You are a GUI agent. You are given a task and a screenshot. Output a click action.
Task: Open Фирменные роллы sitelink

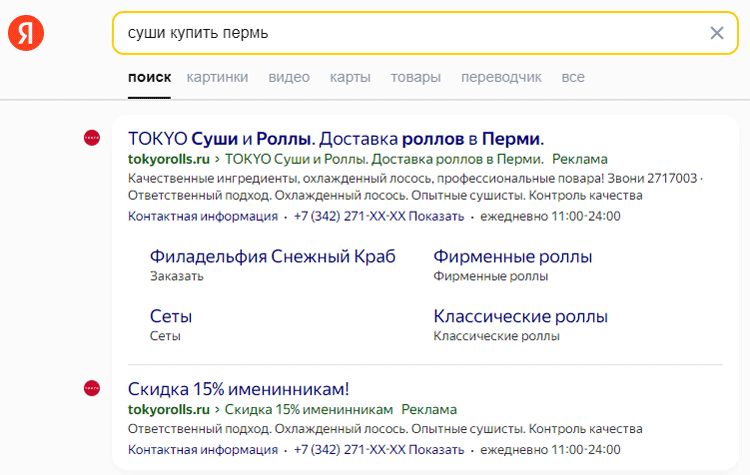(x=513, y=257)
